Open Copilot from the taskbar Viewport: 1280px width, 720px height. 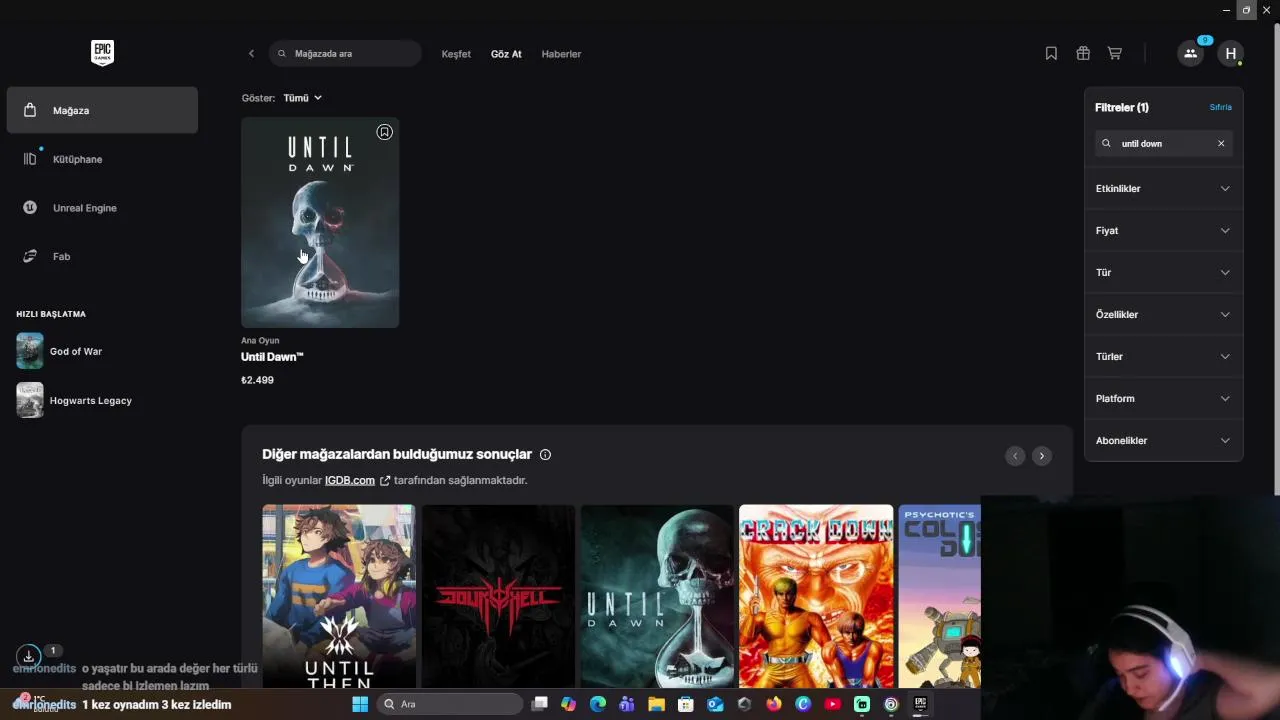(x=569, y=704)
